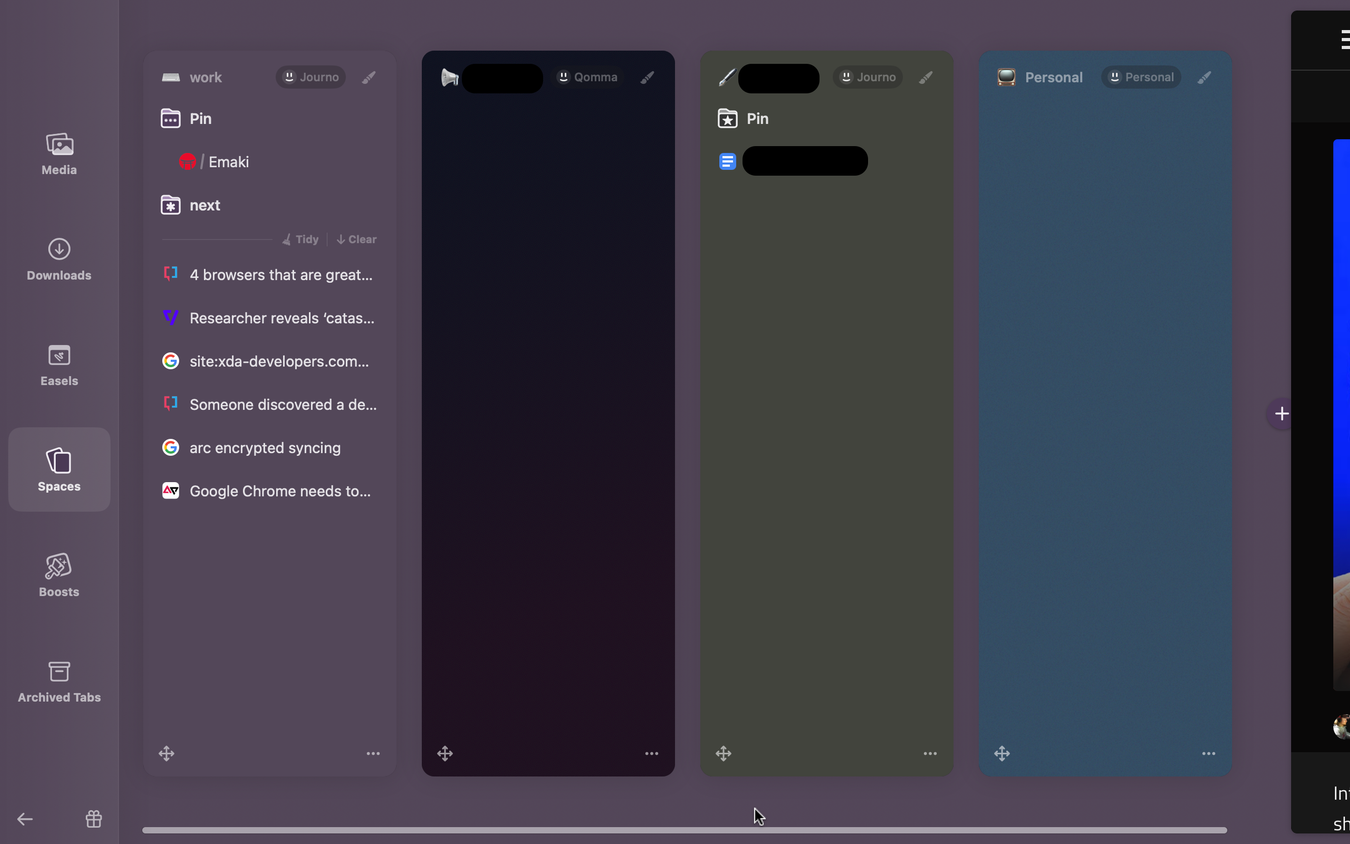Open the more options menu on Personal space

tap(1208, 753)
